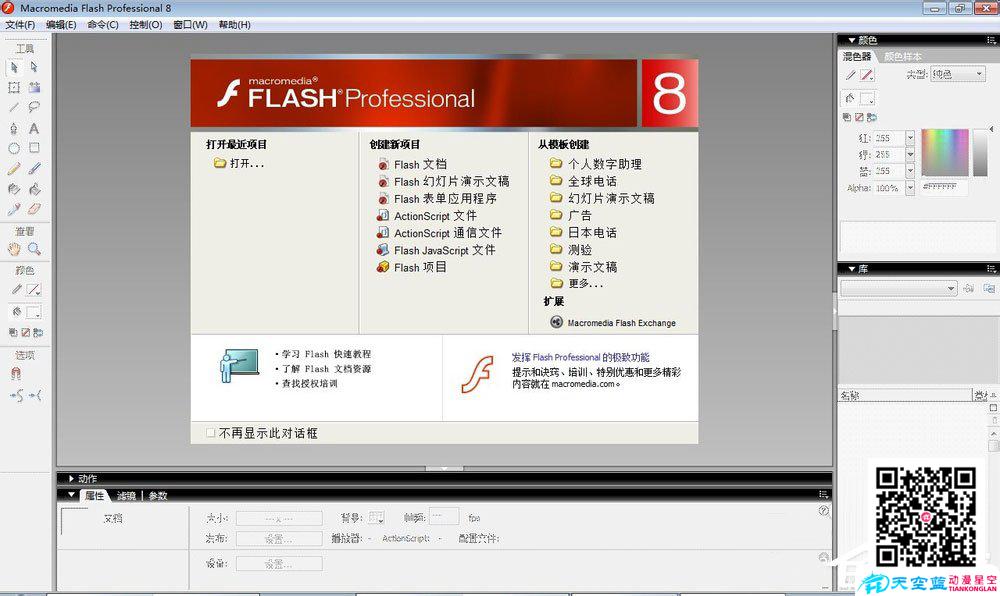Click new library panel icon
Viewport: 1000px width, 596px height.
point(989,288)
